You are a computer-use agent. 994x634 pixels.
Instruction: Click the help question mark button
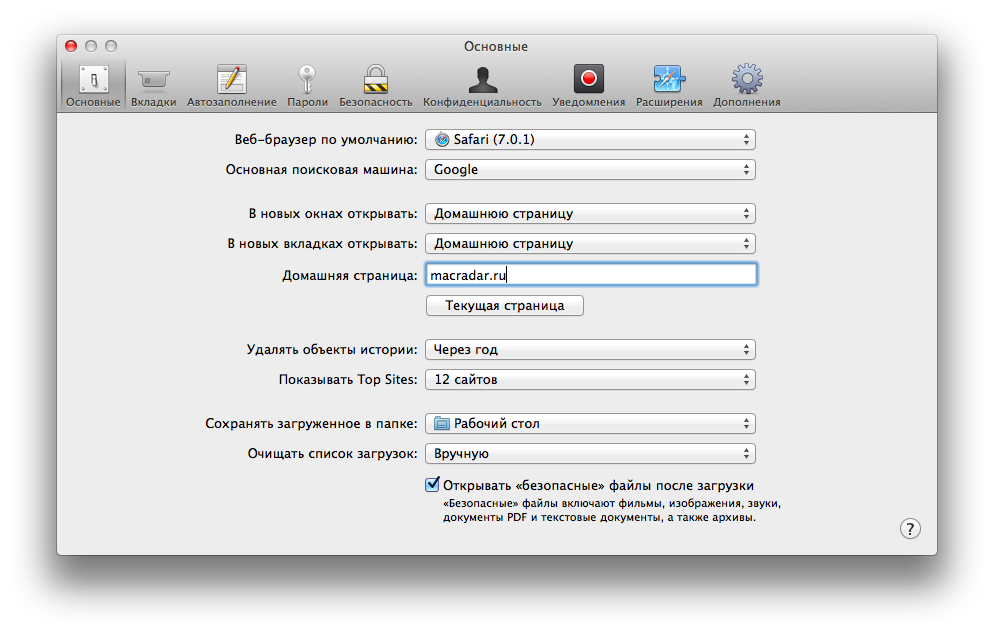click(x=910, y=529)
